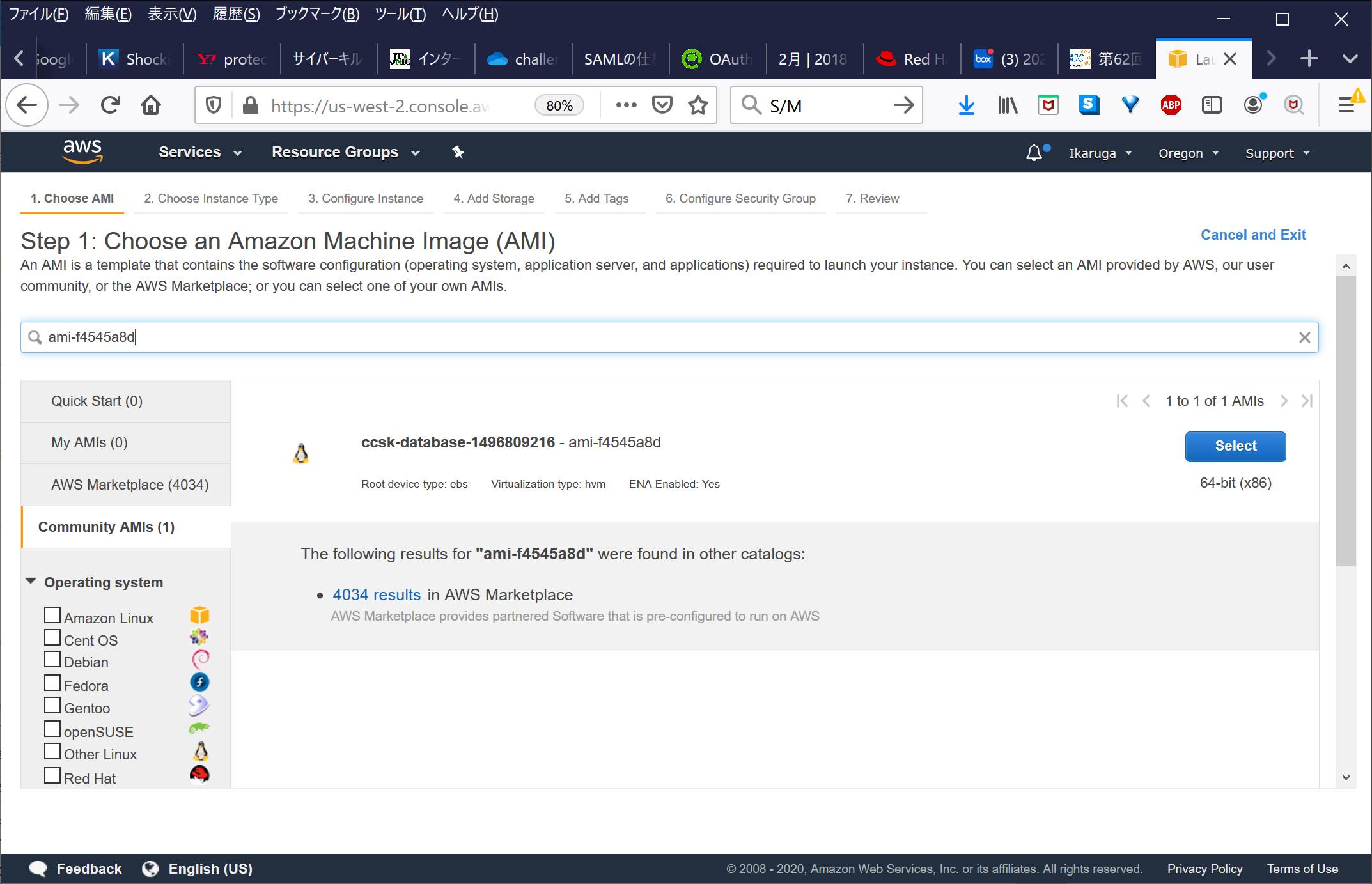The height and width of the screenshot is (884, 1372).
Task: Click the 80% zoom level indicator
Action: 559,105
